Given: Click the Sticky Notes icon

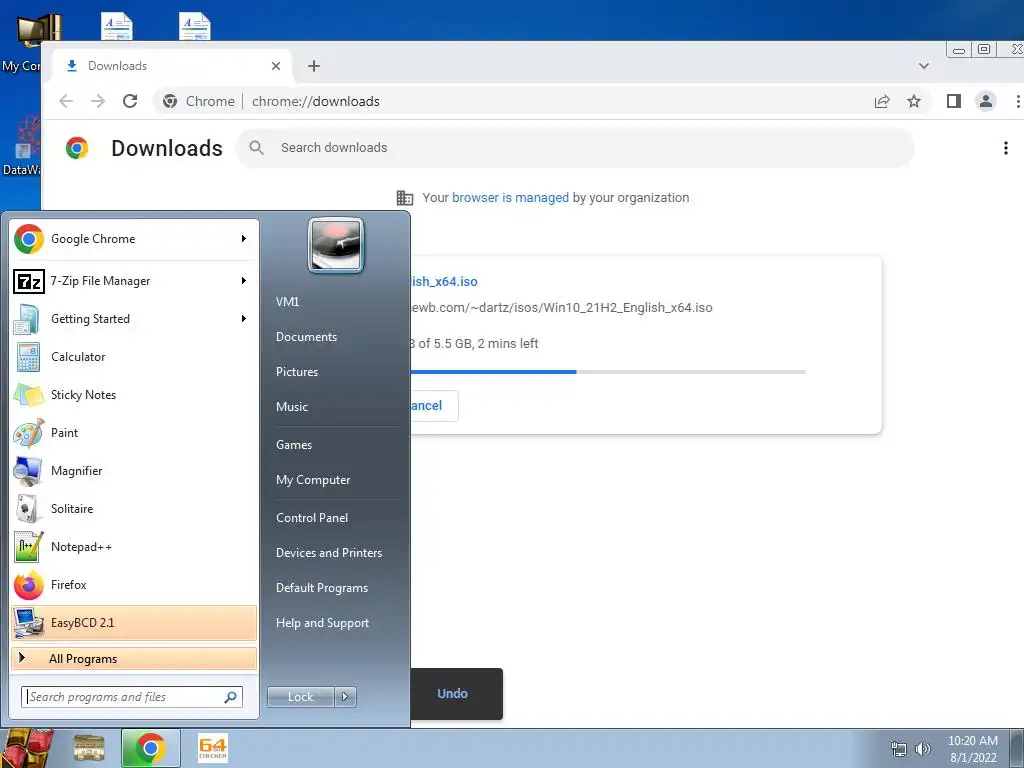Looking at the screenshot, I should click(28, 395).
